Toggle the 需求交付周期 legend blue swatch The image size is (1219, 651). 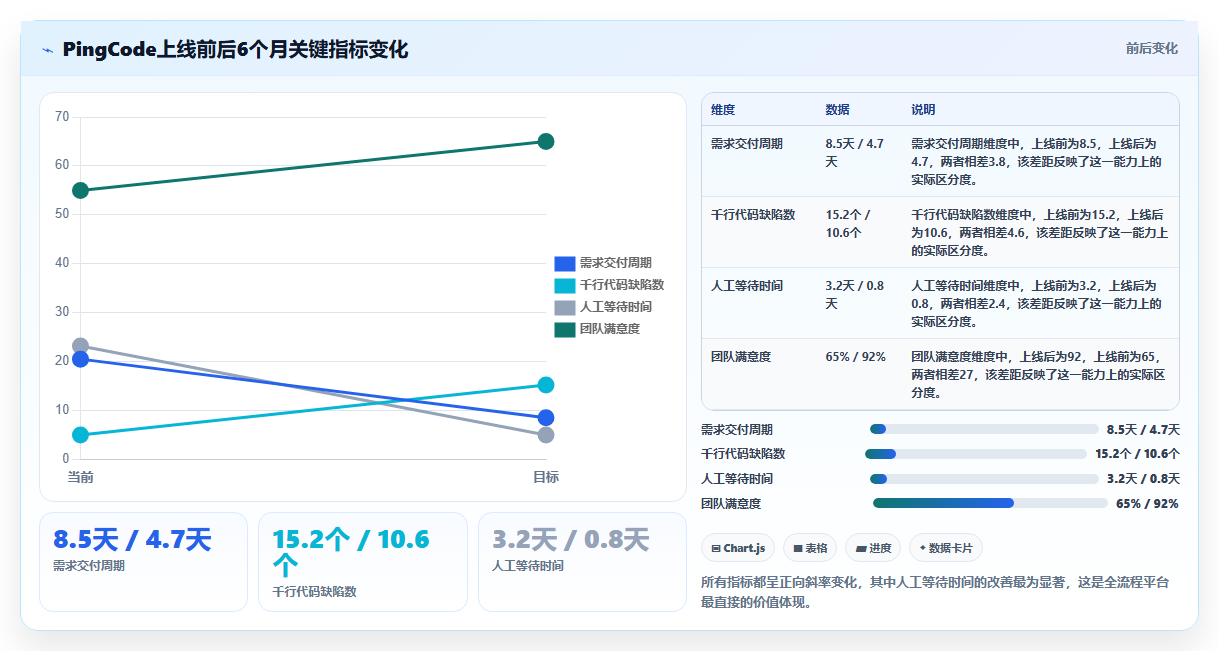565,263
